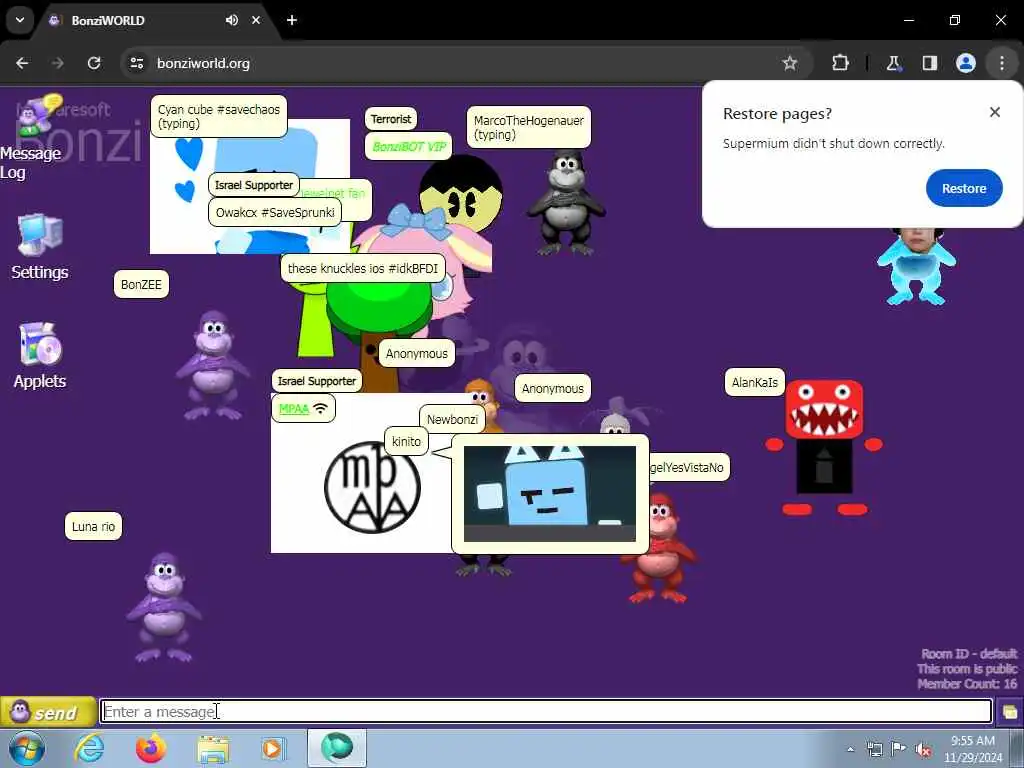Open the Chrome Labs flask icon
This screenshot has width=1024, height=768.
pyautogui.click(x=893, y=63)
